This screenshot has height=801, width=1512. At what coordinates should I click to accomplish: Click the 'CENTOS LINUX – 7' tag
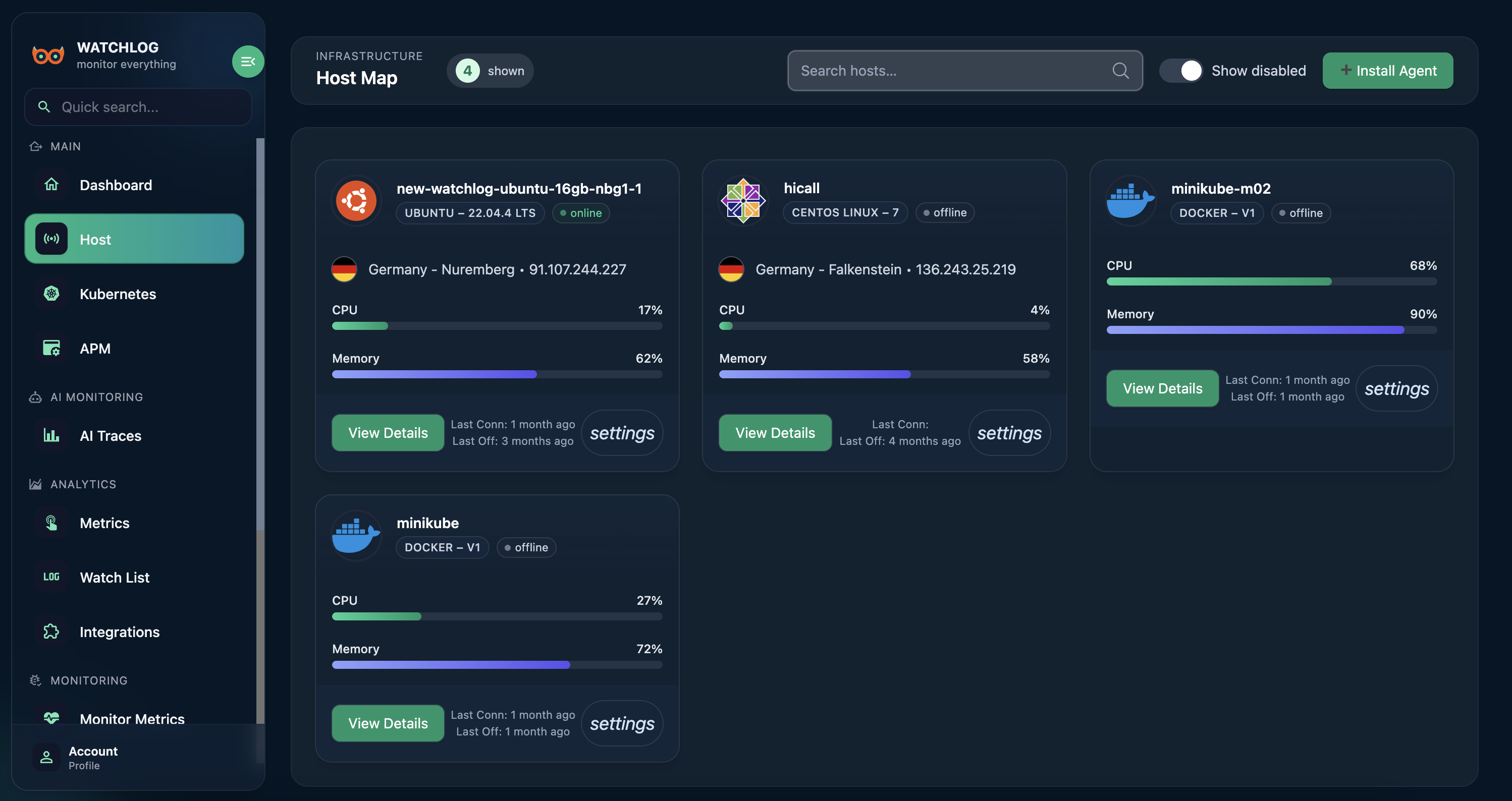(845, 212)
